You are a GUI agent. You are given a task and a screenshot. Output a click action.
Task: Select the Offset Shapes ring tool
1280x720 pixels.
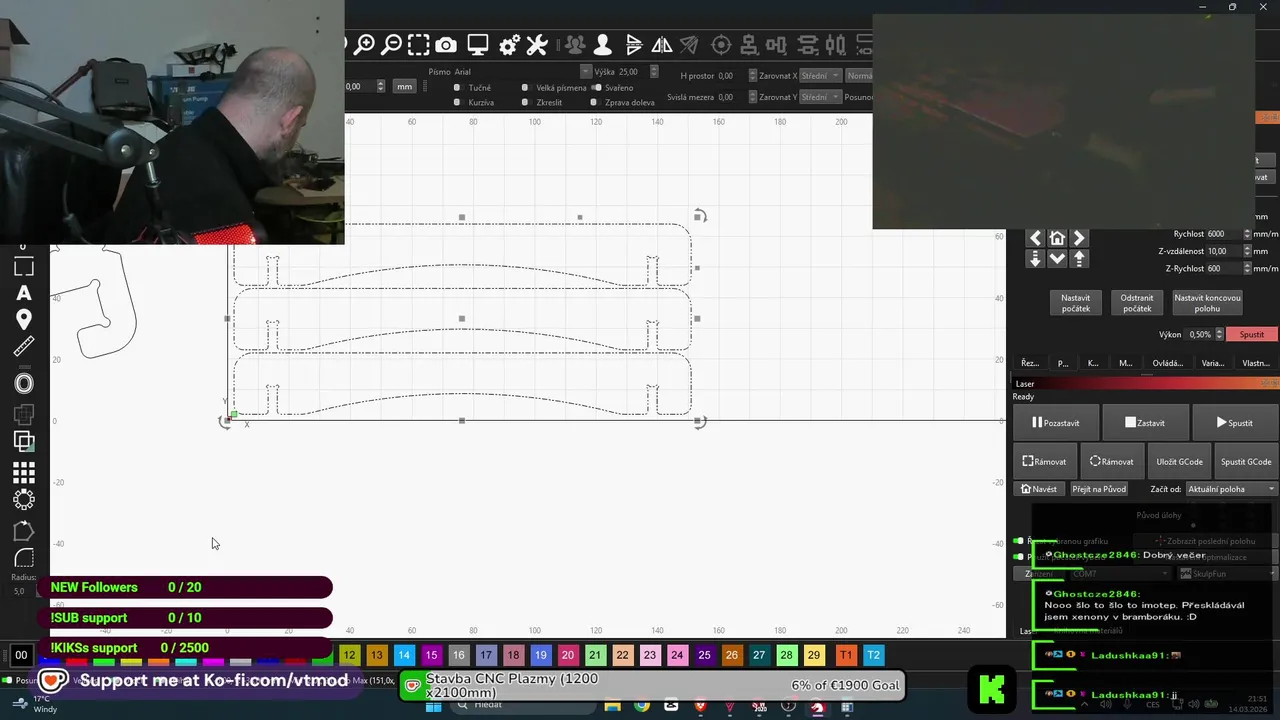coord(24,383)
